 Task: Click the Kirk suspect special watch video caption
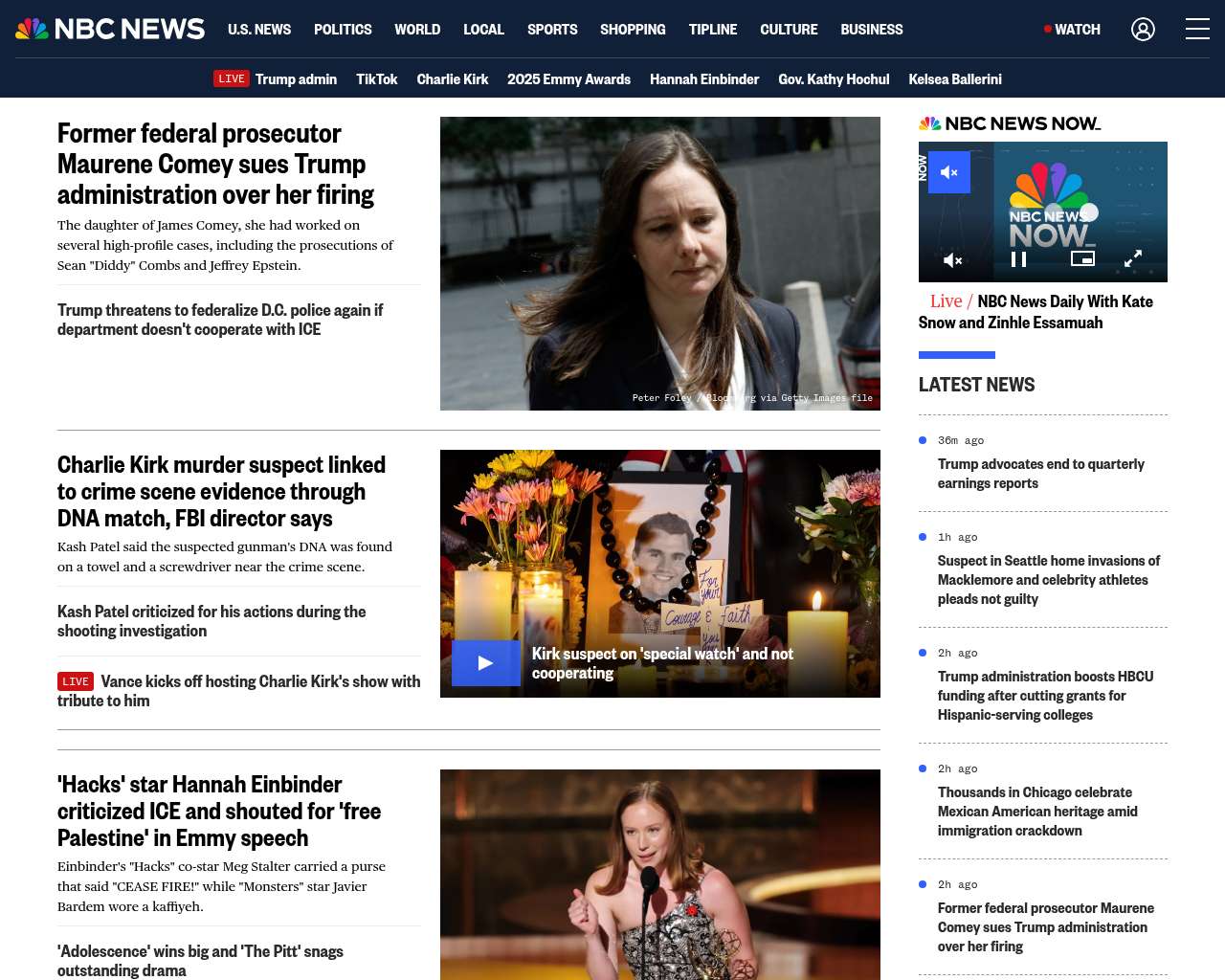tap(662, 663)
